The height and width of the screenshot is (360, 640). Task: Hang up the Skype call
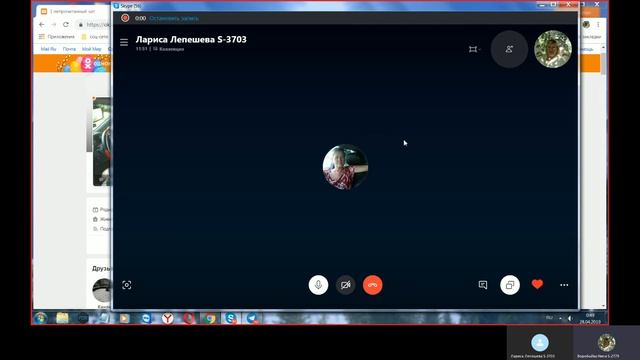pos(373,285)
